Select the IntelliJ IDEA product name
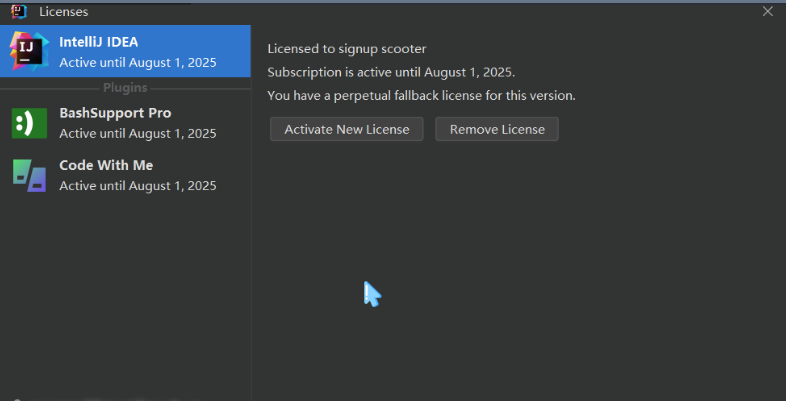 click(x=98, y=42)
